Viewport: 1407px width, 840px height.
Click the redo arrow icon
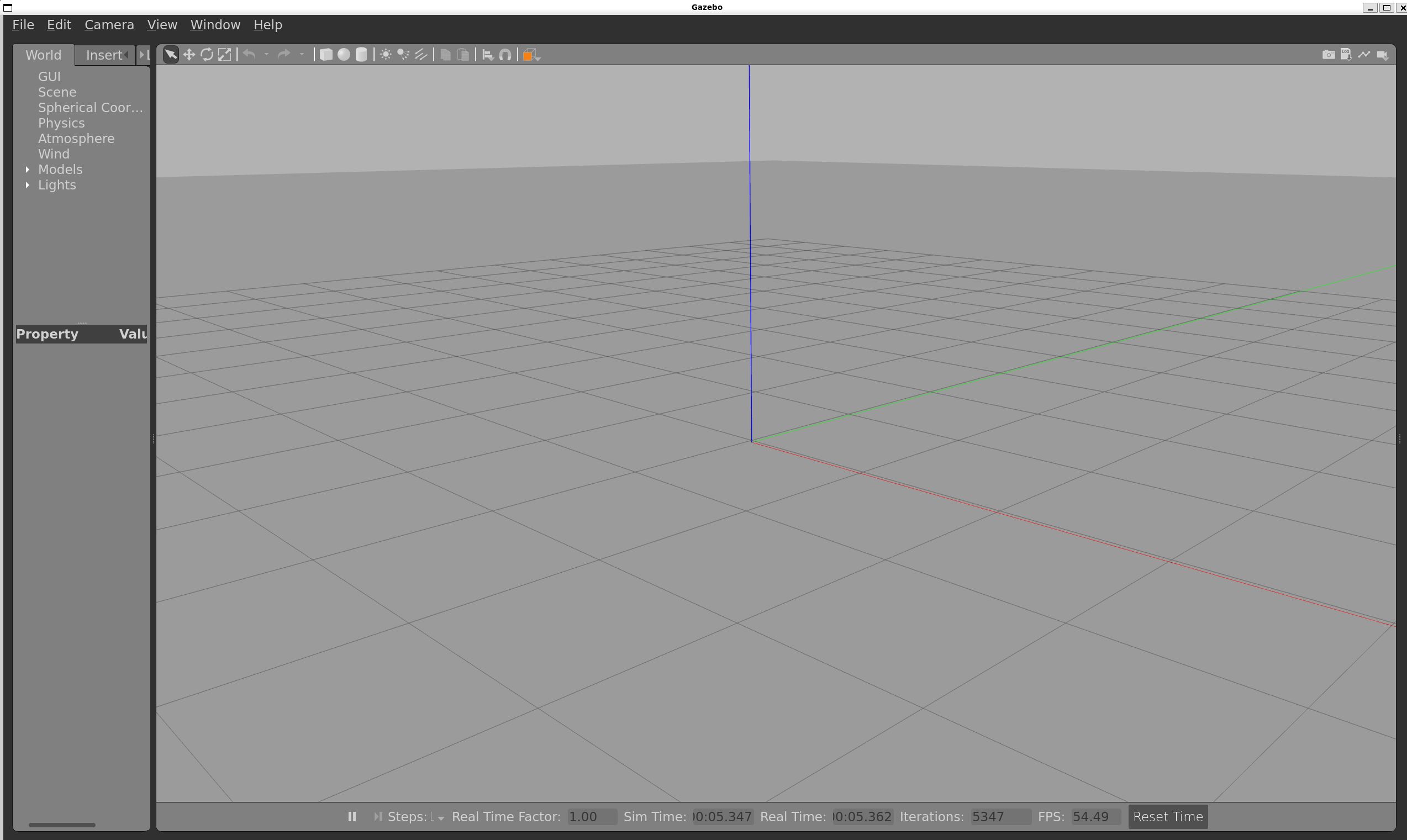tap(284, 54)
